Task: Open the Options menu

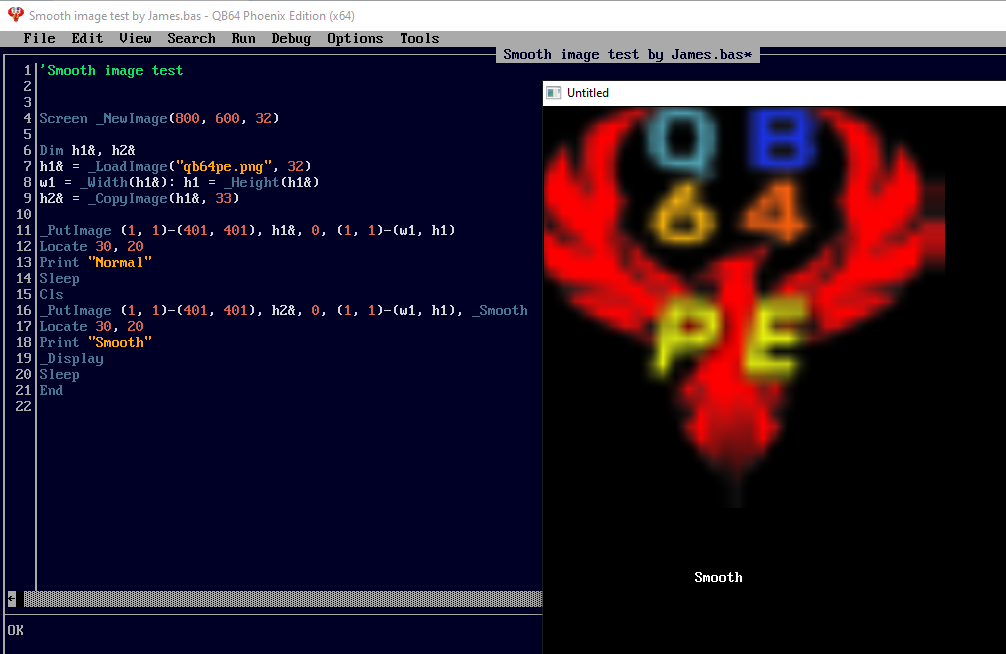Action: pos(355,39)
